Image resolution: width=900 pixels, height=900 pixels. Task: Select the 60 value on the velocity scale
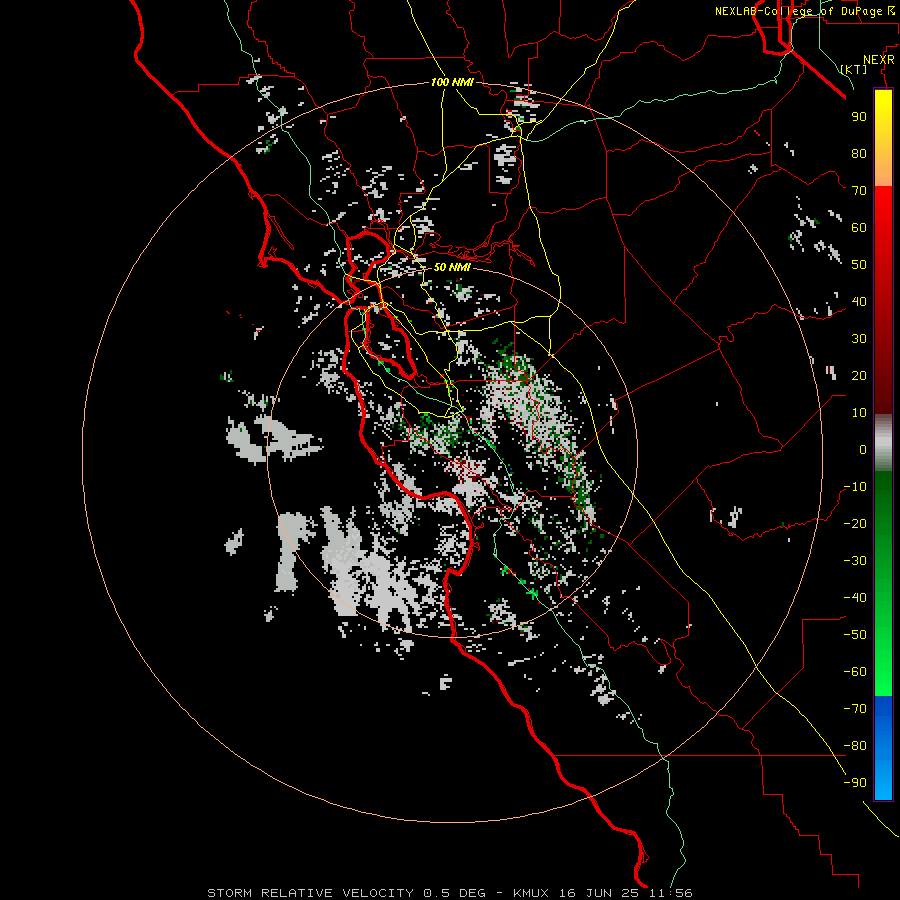coord(859,228)
